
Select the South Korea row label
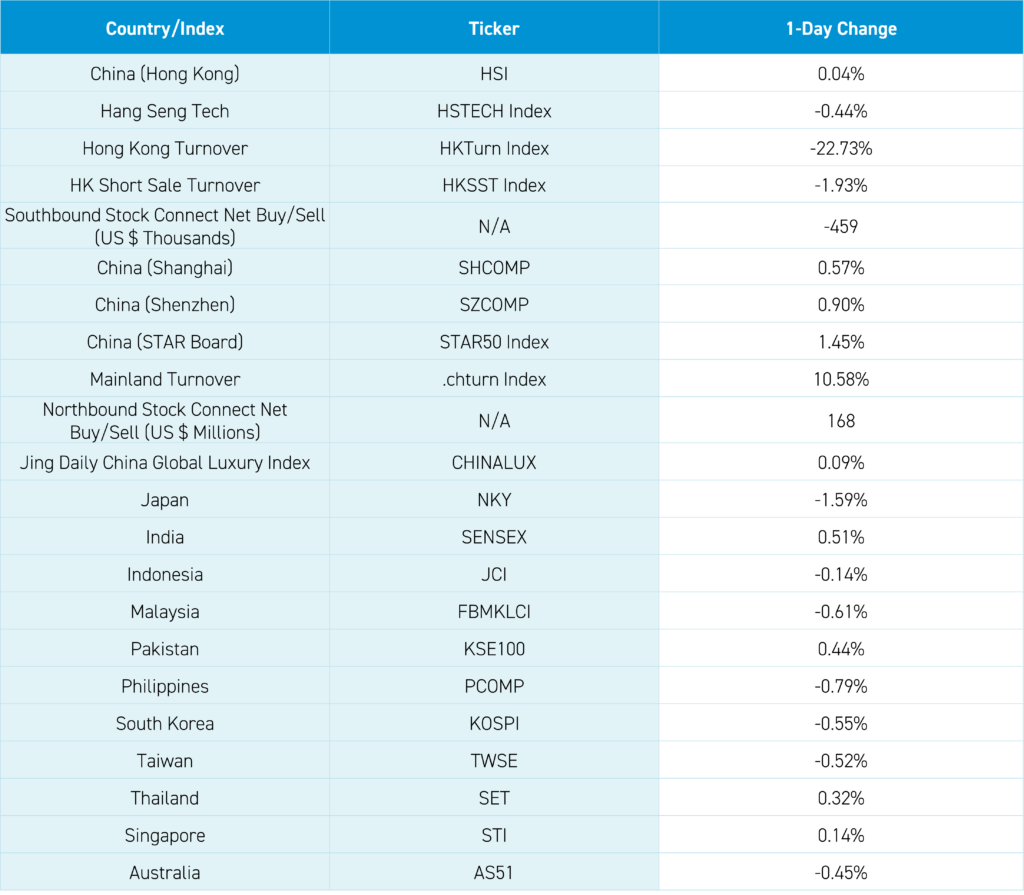pos(165,723)
